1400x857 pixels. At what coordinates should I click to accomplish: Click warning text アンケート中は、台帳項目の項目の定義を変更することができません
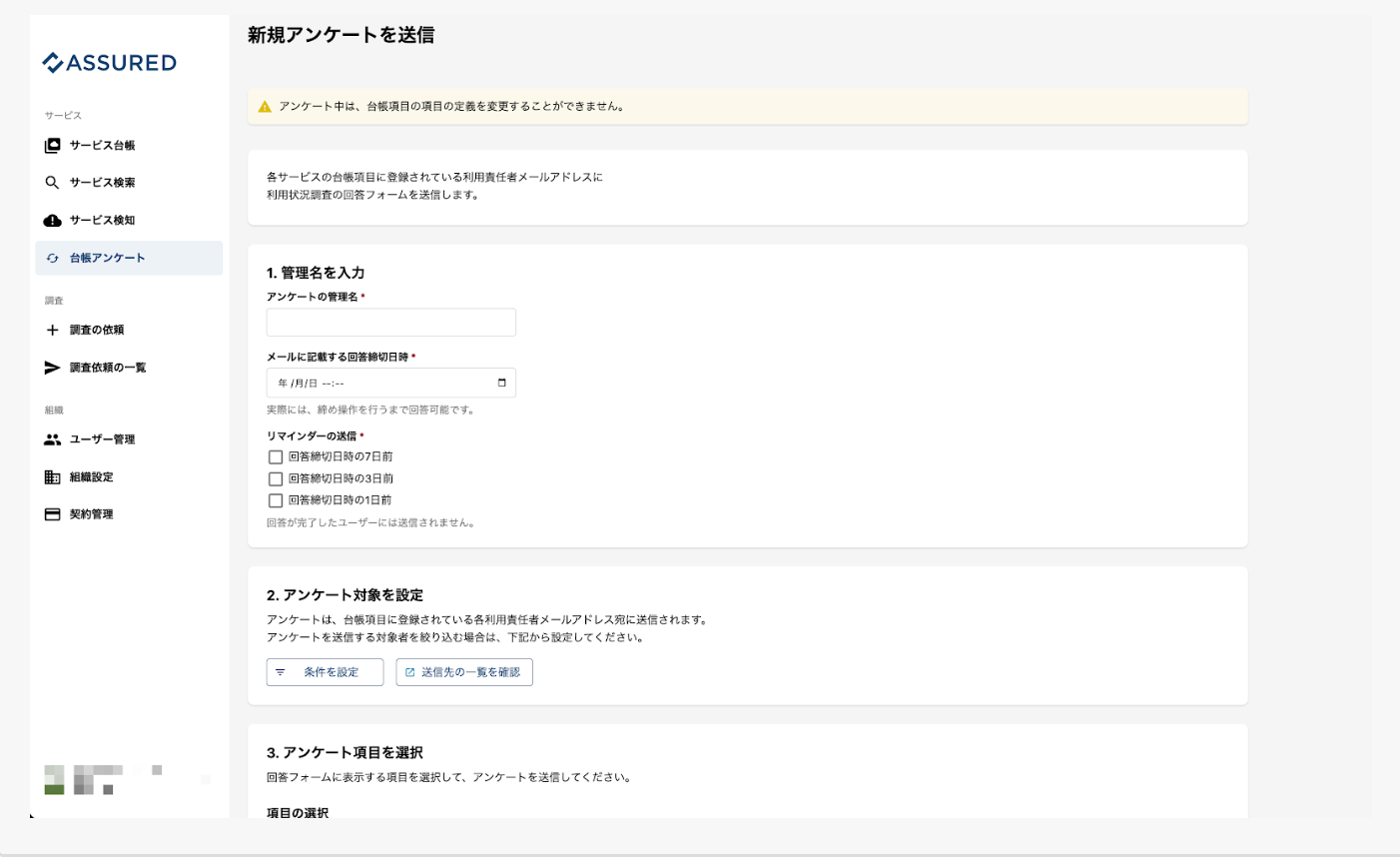(x=452, y=107)
